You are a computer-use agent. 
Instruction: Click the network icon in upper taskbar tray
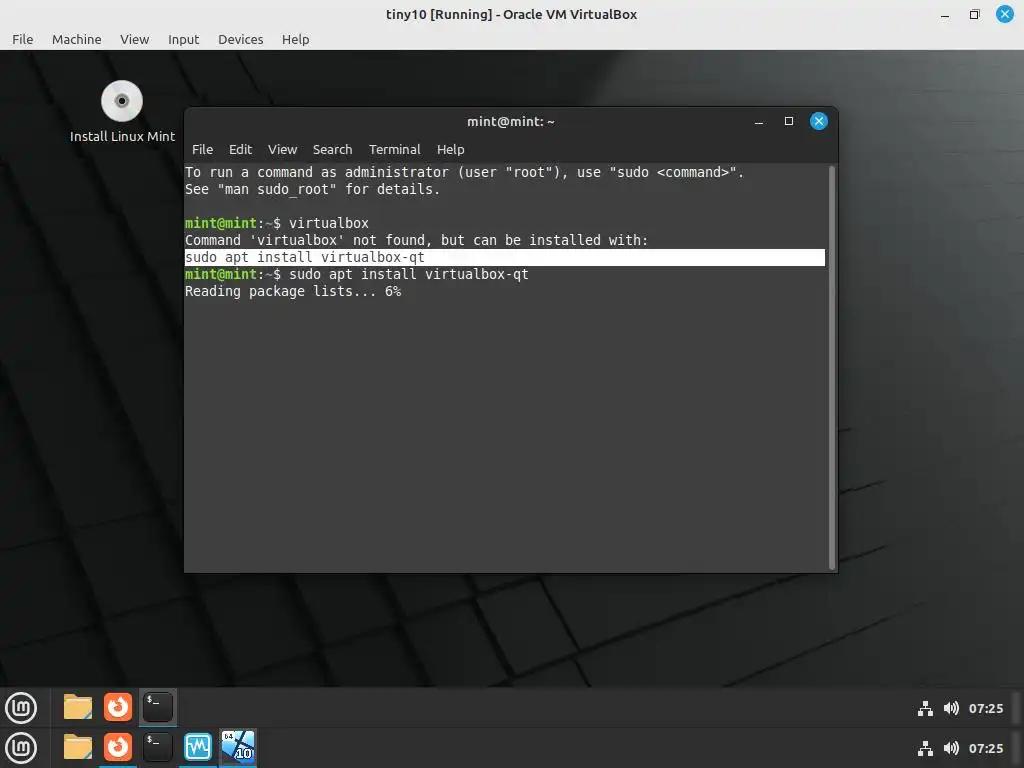pos(925,709)
